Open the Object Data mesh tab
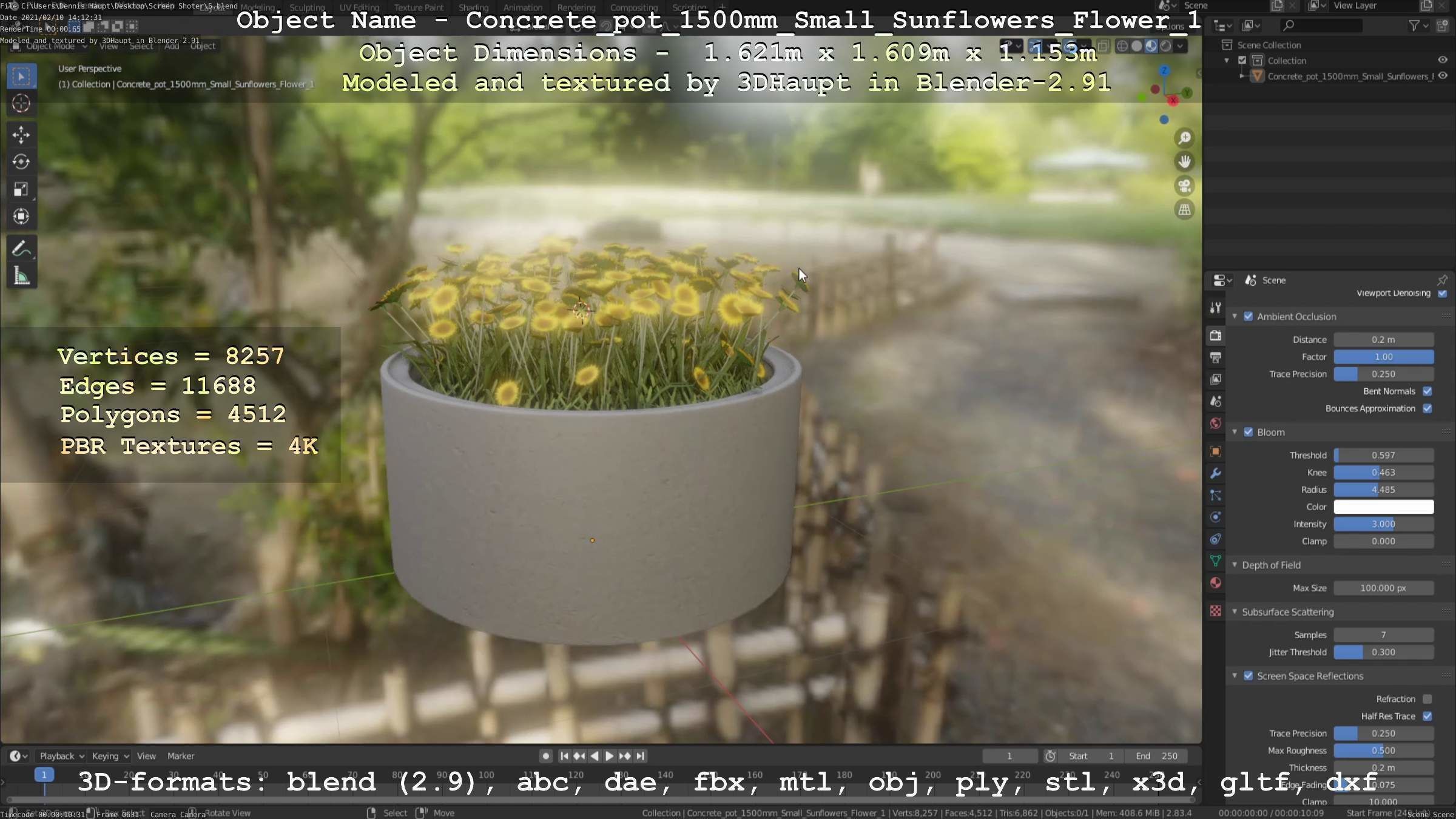 coord(1216,561)
